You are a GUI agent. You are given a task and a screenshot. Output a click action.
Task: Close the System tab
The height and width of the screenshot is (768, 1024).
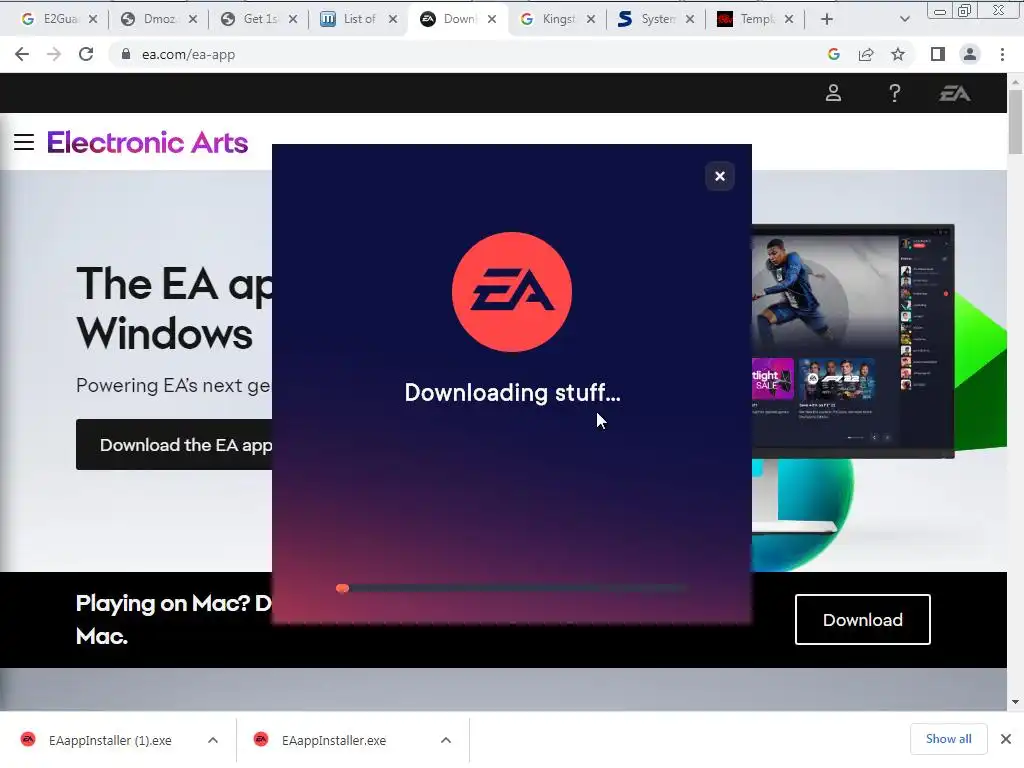(690, 19)
